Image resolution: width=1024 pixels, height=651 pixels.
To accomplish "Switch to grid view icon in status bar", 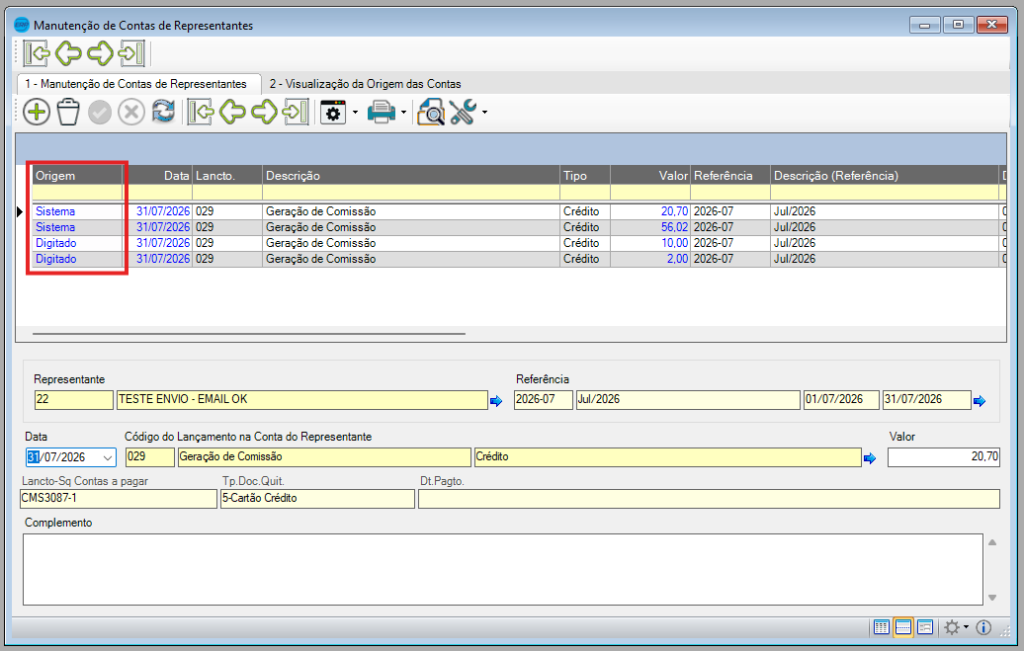I will [x=881, y=627].
